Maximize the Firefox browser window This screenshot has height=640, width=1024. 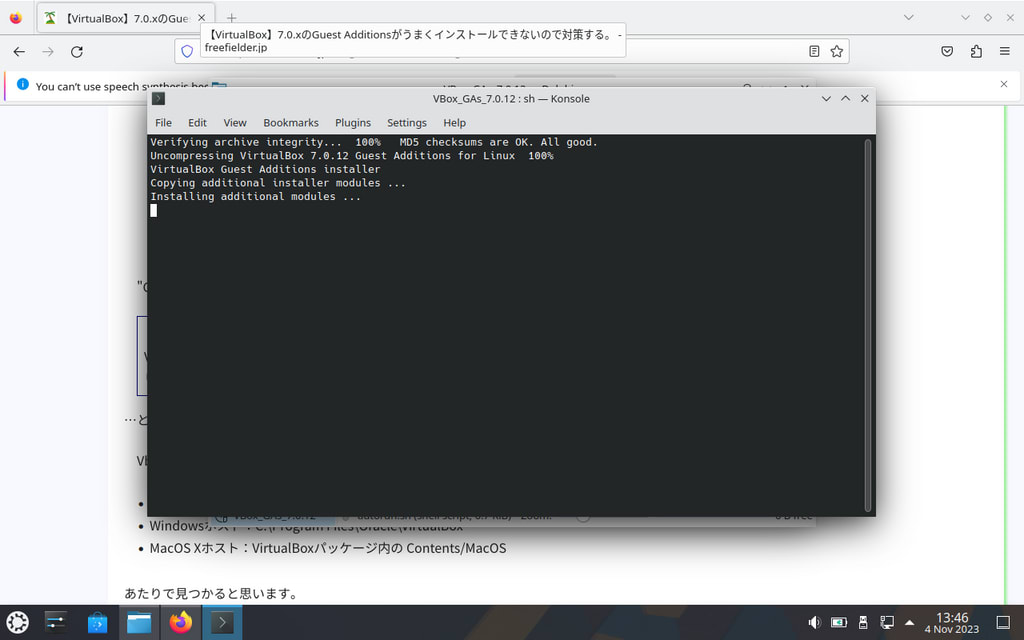click(x=987, y=18)
